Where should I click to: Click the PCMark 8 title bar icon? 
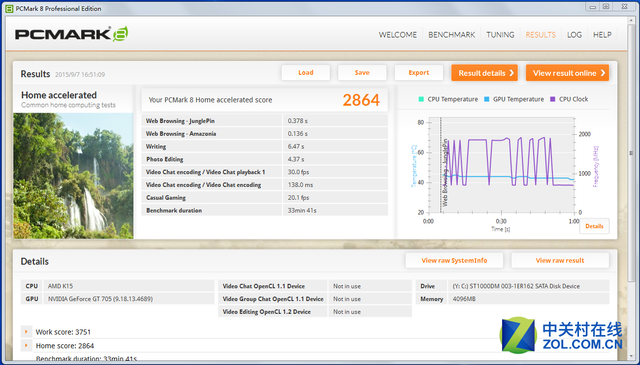pyautogui.click(x=9, y=9)
